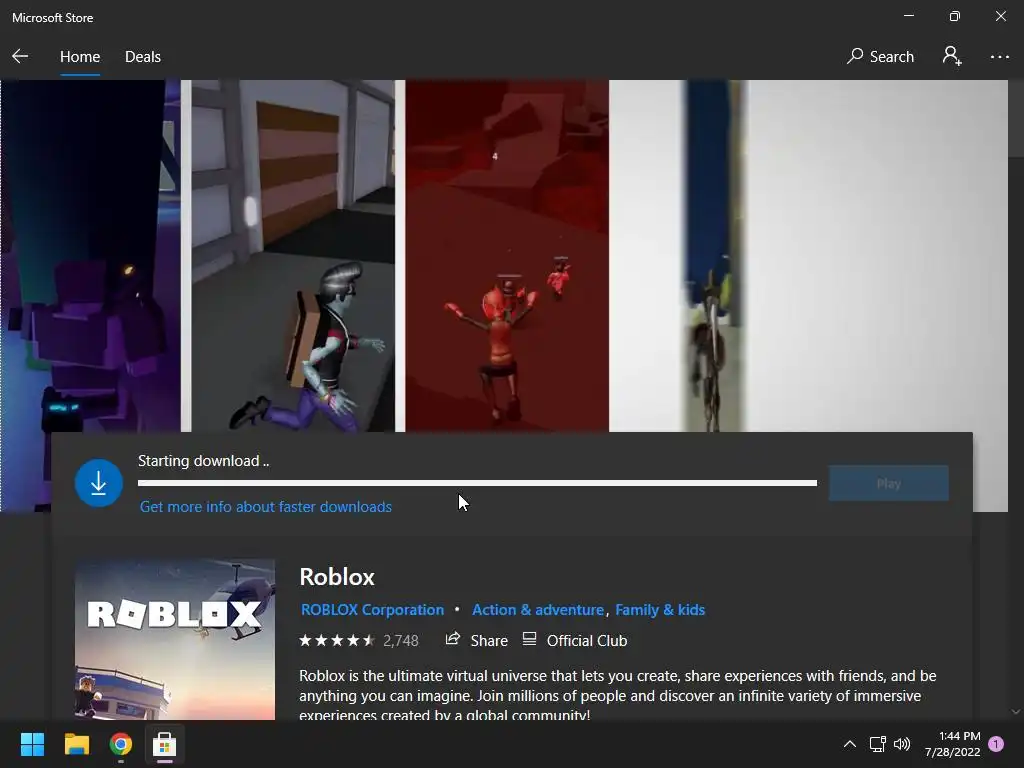Open the Windows Start menu
This screenshot has width=1024, height=768.
(x=32, y=744)
